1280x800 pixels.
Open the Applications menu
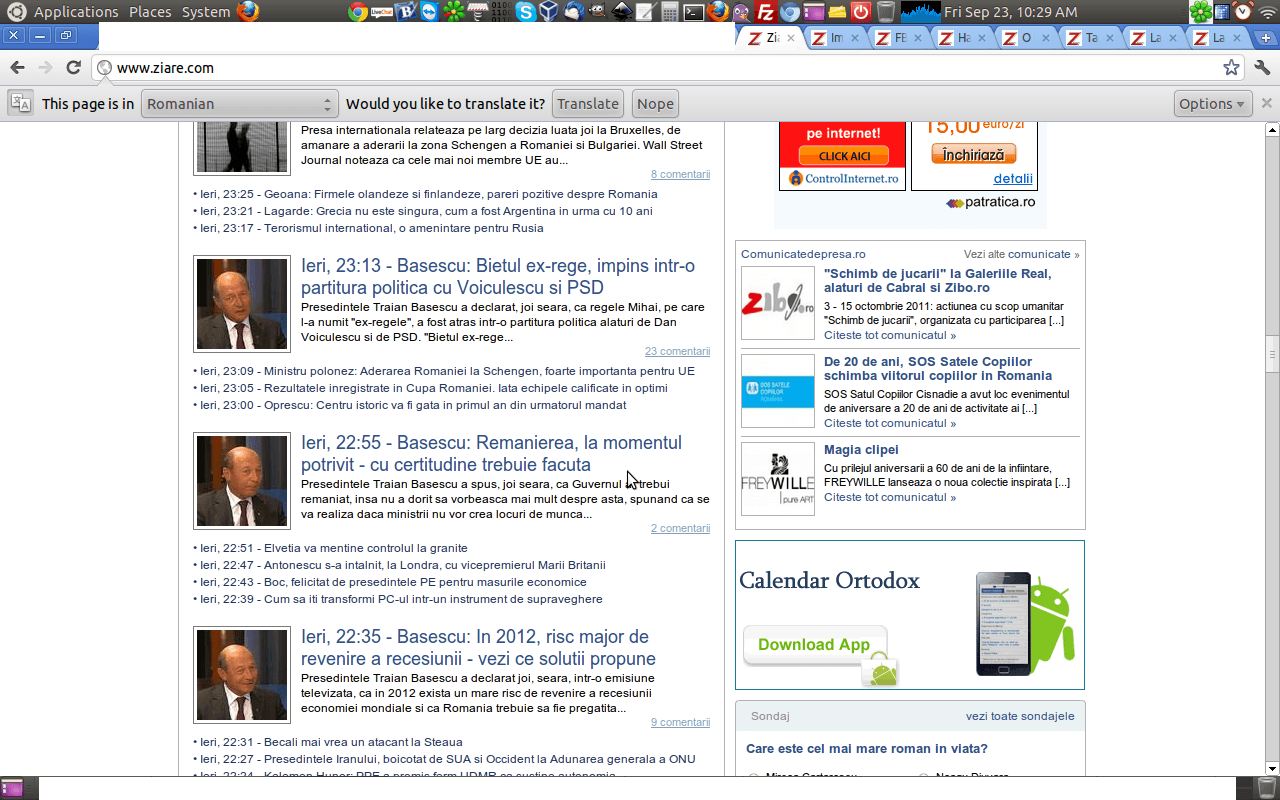(x=76, y=12)
